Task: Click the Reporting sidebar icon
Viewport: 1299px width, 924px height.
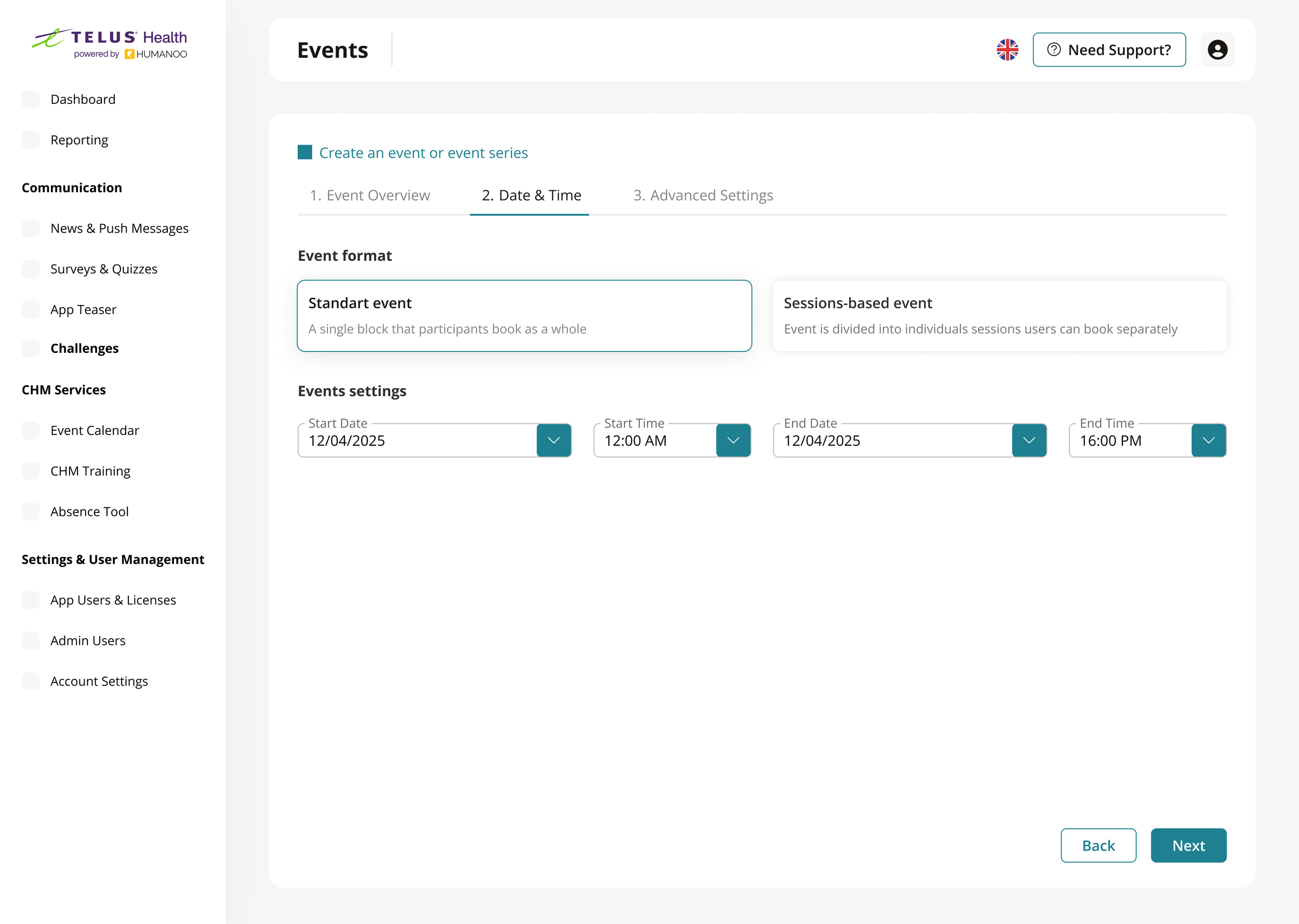Action: [x=31, y=140]
